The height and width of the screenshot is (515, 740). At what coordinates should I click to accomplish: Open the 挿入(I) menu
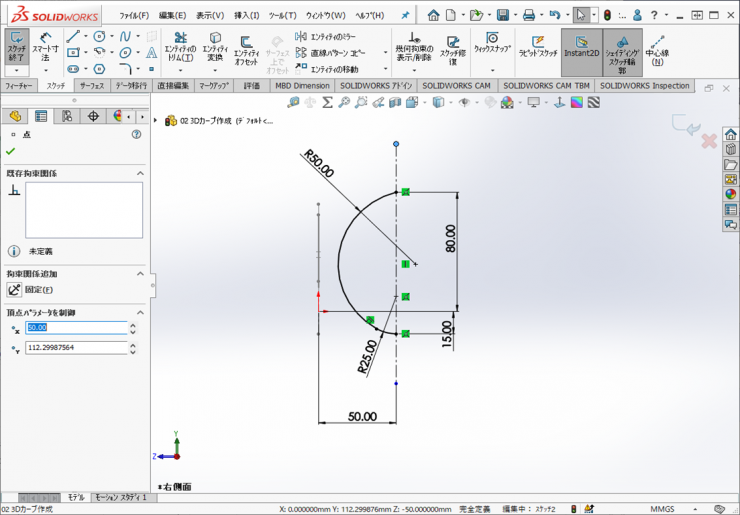pos(246,16)
